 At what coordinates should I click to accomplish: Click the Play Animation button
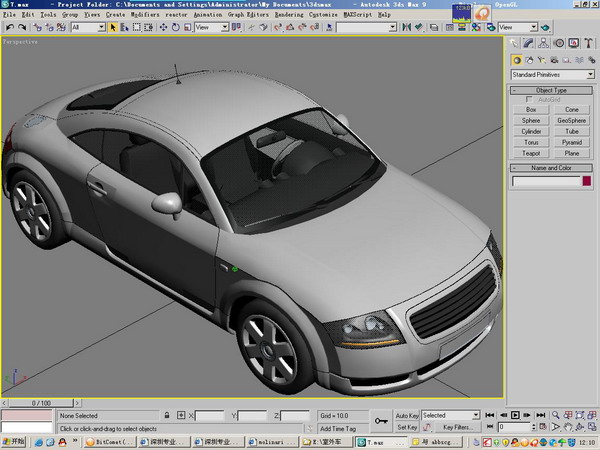click(x=515, y=415)
